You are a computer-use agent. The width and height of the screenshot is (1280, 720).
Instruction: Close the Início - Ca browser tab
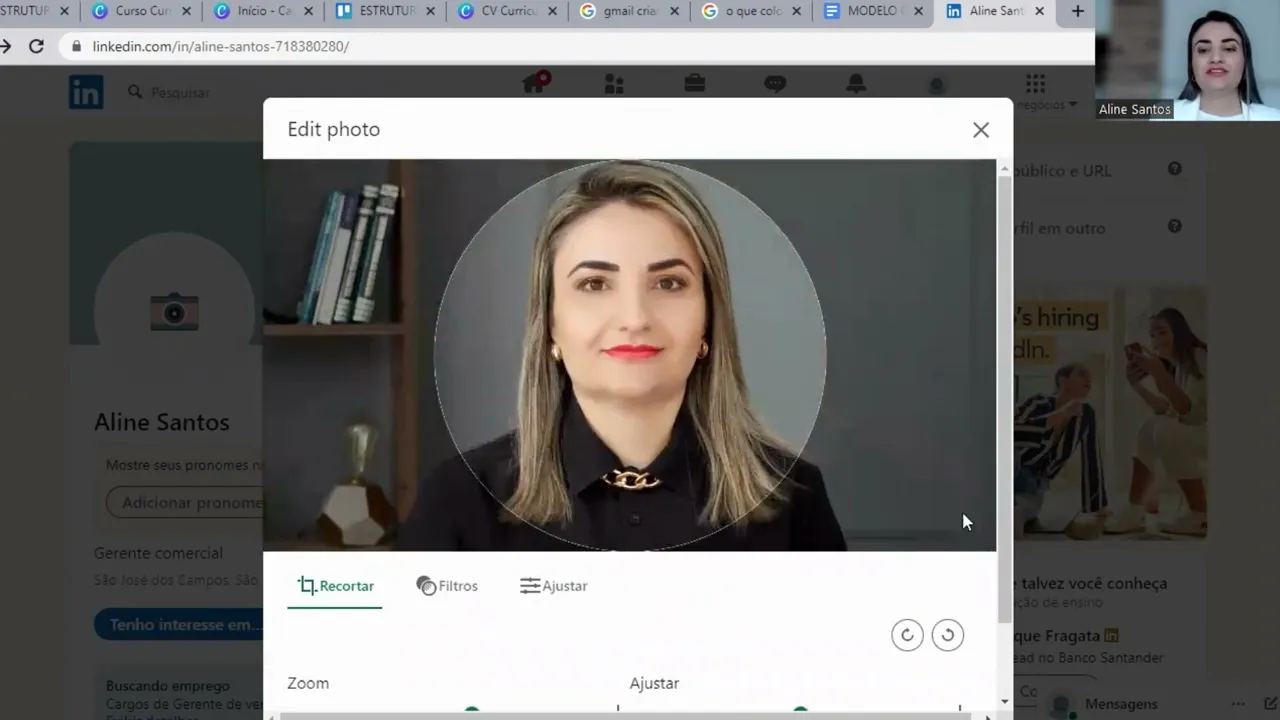coord(308,11)
